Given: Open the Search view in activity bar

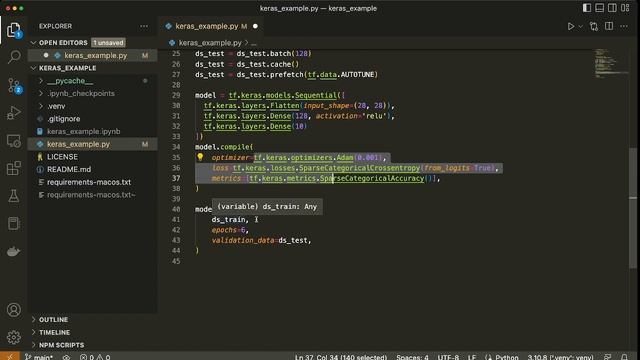Looking at the screenshot, I should (13, 57).
